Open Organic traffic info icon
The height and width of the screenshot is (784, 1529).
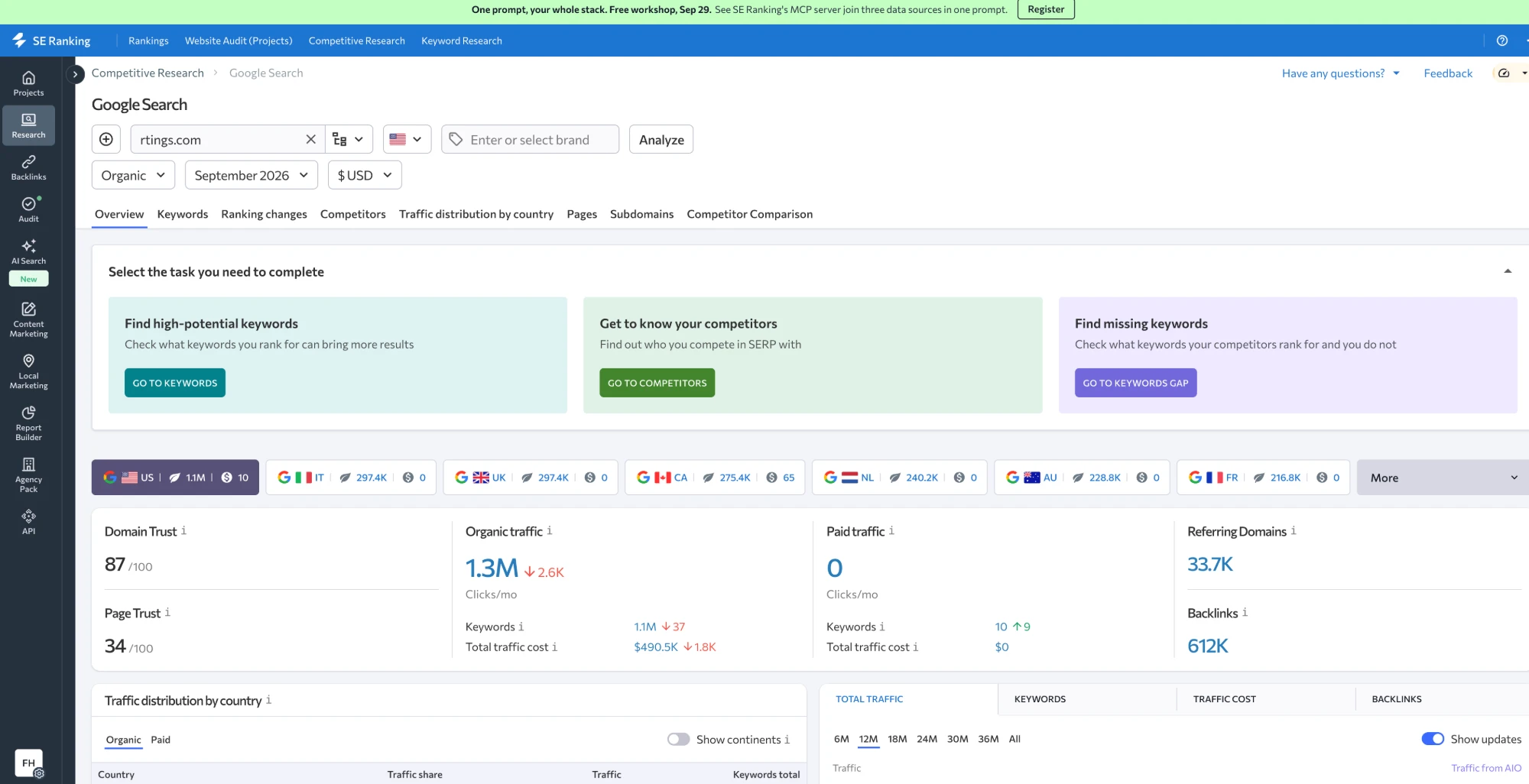pyautogui.click(x=550, y=530)
